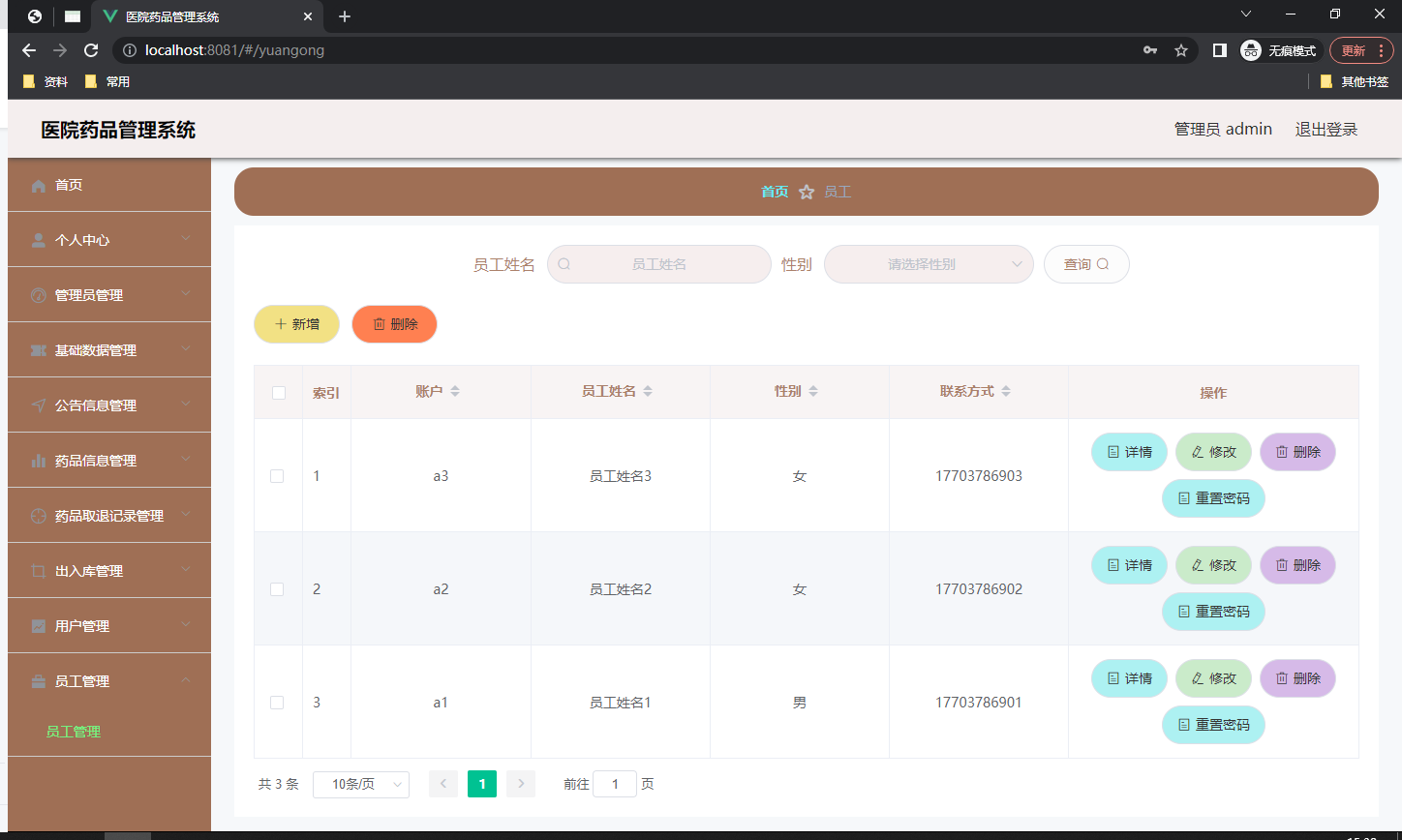Click the incognito 无痕模式 icon in browser toolbar
Viewport: 1402px width, 840px height.
pyautogui.click(x=1250, y=49)
